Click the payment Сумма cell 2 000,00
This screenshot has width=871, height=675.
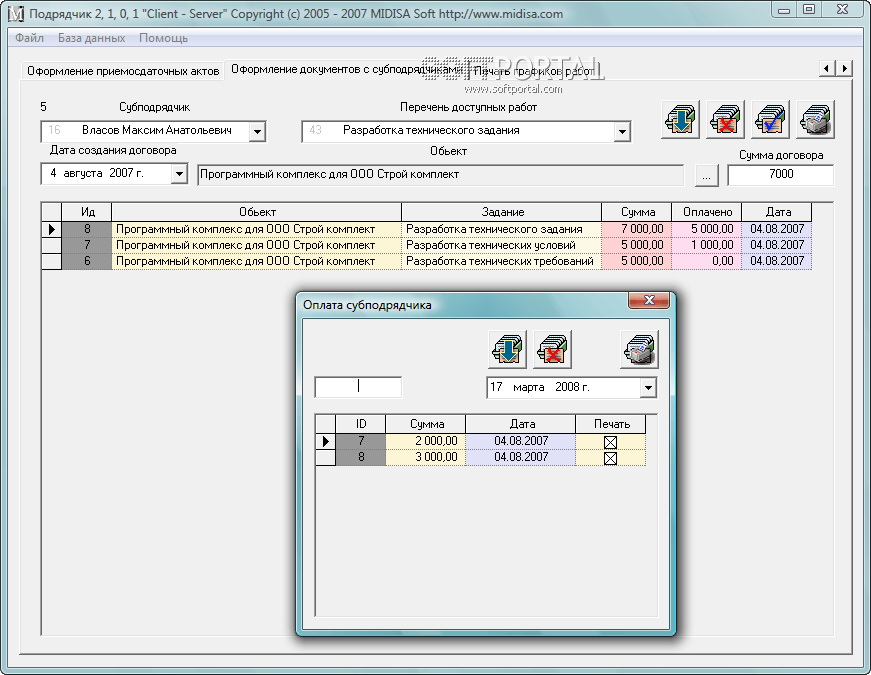426,441
